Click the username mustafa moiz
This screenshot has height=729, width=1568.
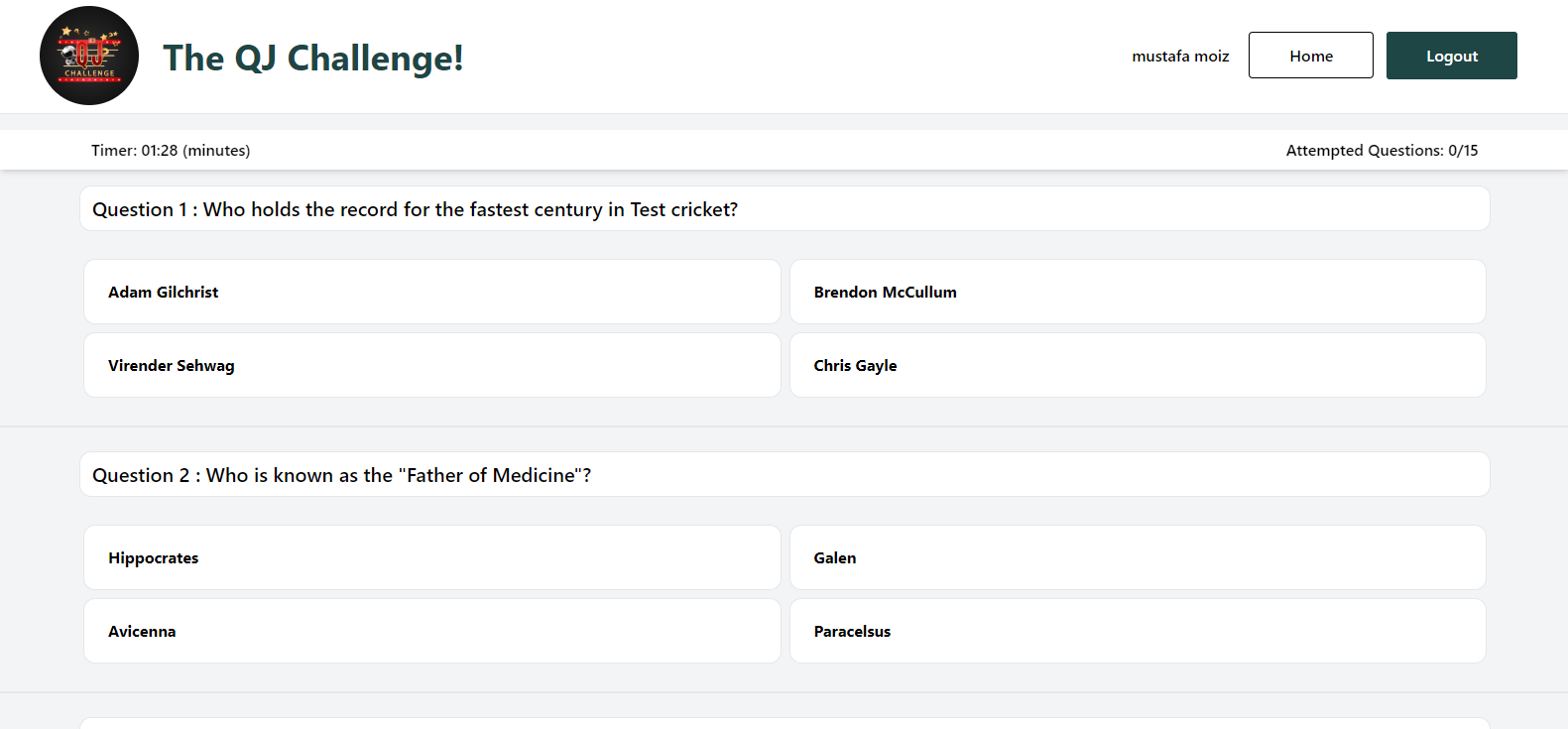click(1179, 57)
